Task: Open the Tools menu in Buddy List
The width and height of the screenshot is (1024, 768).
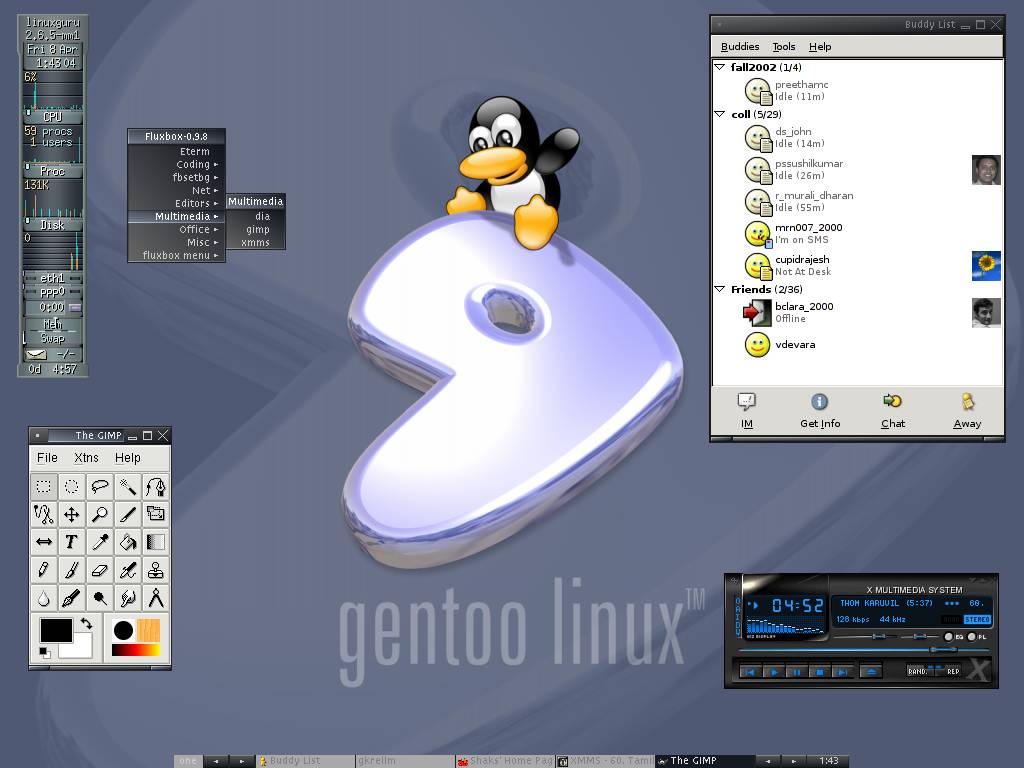Action: pyautogui.click(x=784, y=46)
